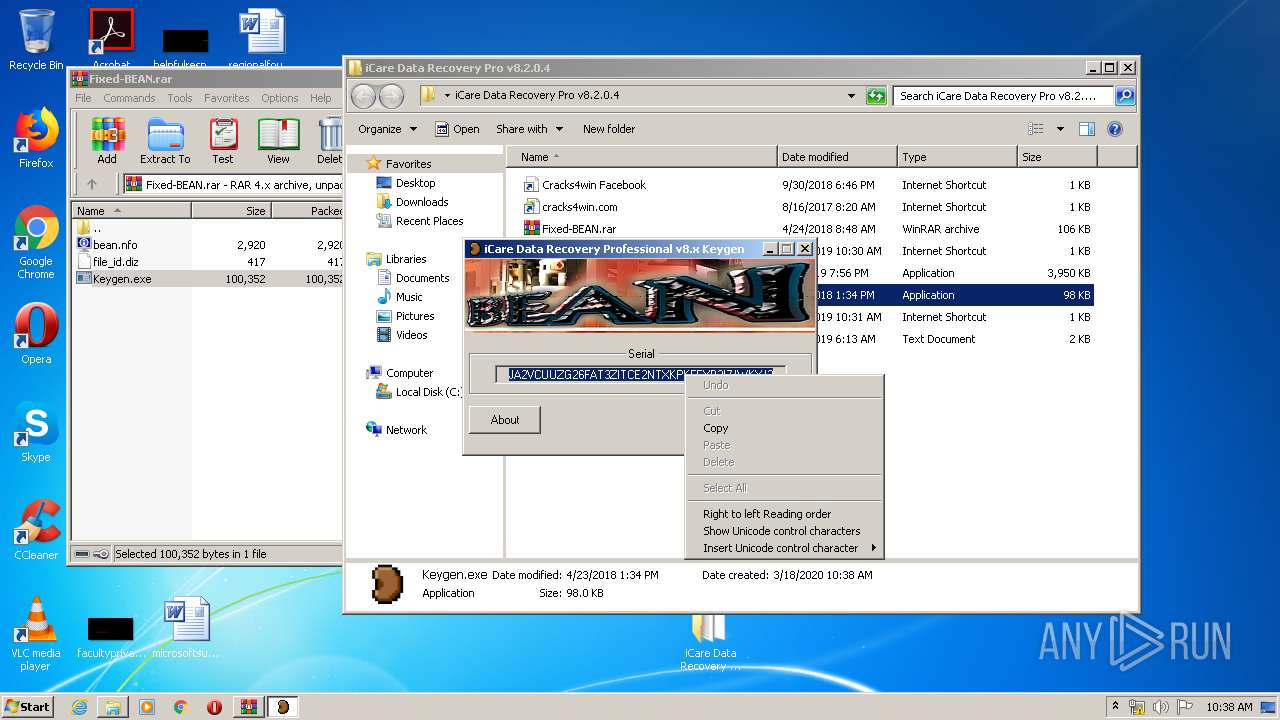This screenshot has height=720, width=1280.
Task: Select Cracks4win Facebook shortcut file
Action: (594, 185)
